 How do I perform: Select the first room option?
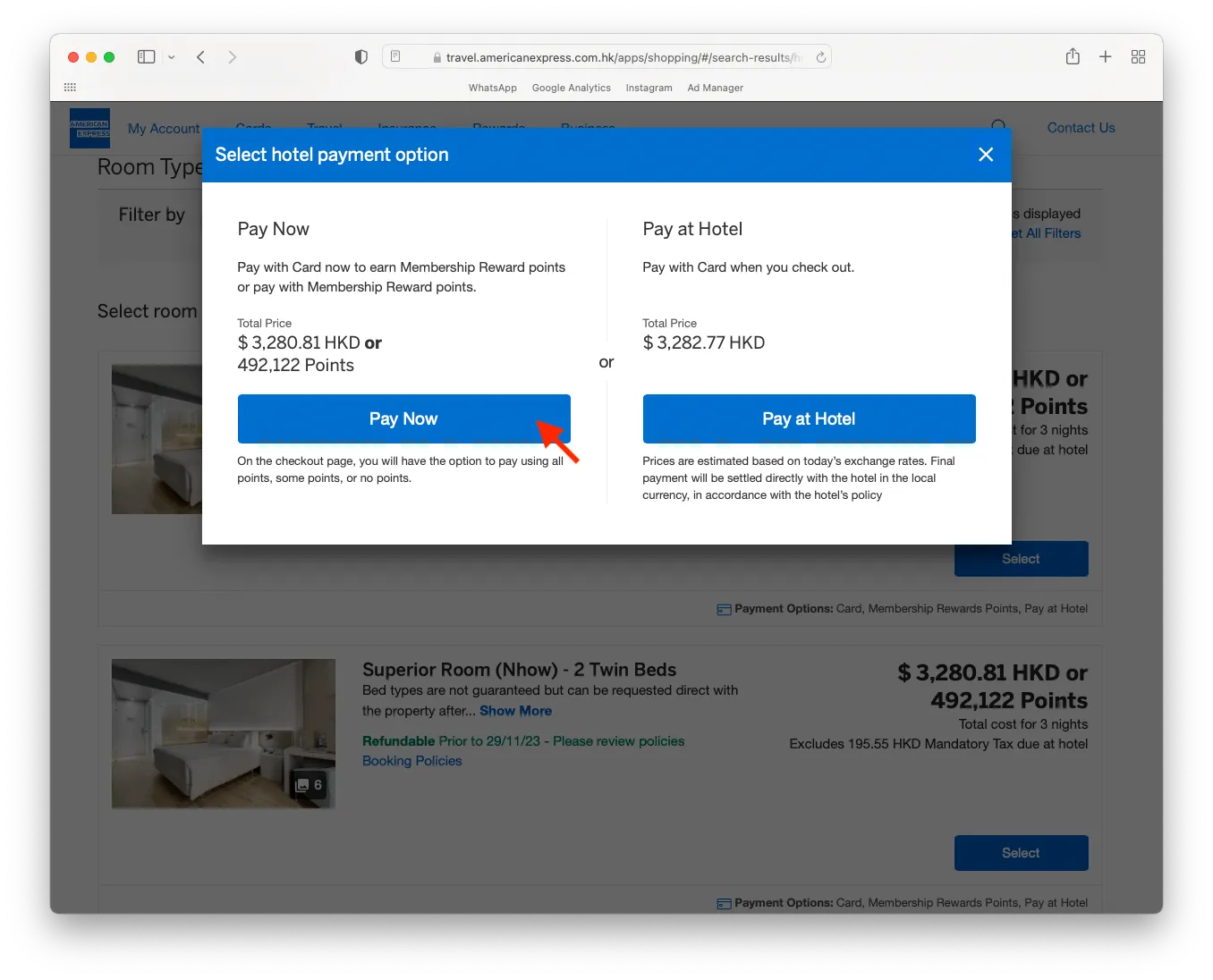[x=1021, y=559]
